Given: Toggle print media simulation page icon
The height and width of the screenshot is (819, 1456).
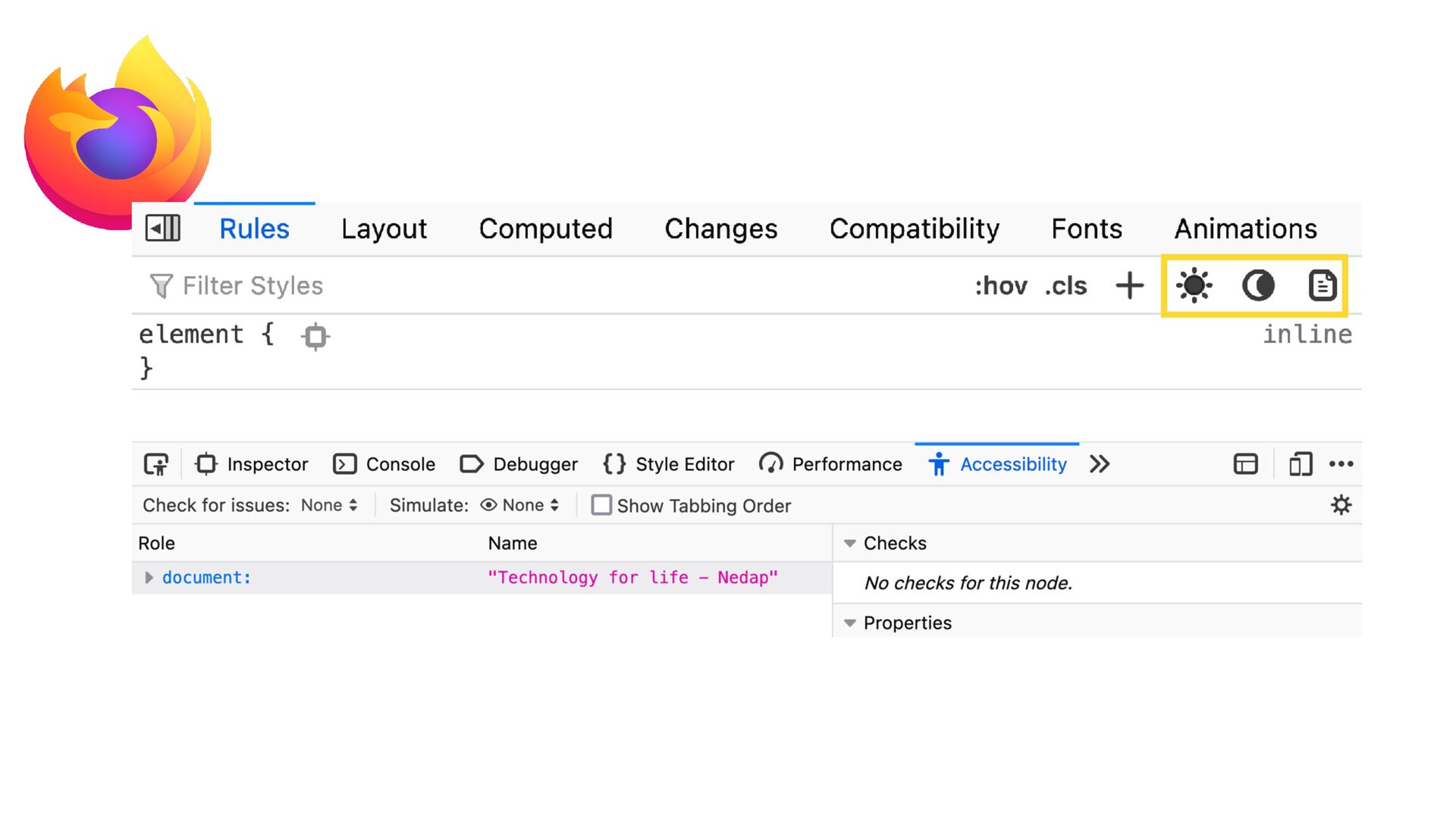Looking at the screenshot, I should [x=1322, y=286].
